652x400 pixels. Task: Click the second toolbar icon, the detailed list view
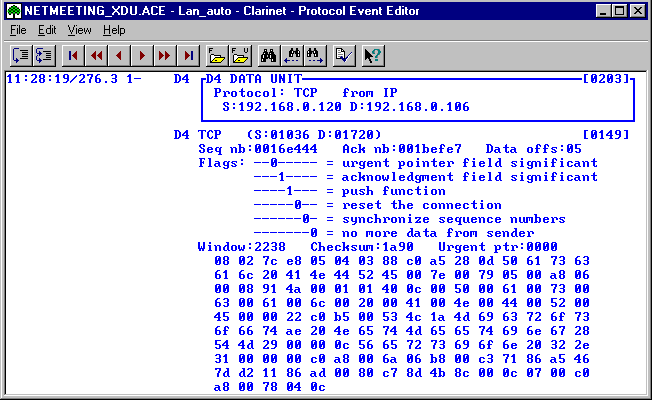pos(44,55)
